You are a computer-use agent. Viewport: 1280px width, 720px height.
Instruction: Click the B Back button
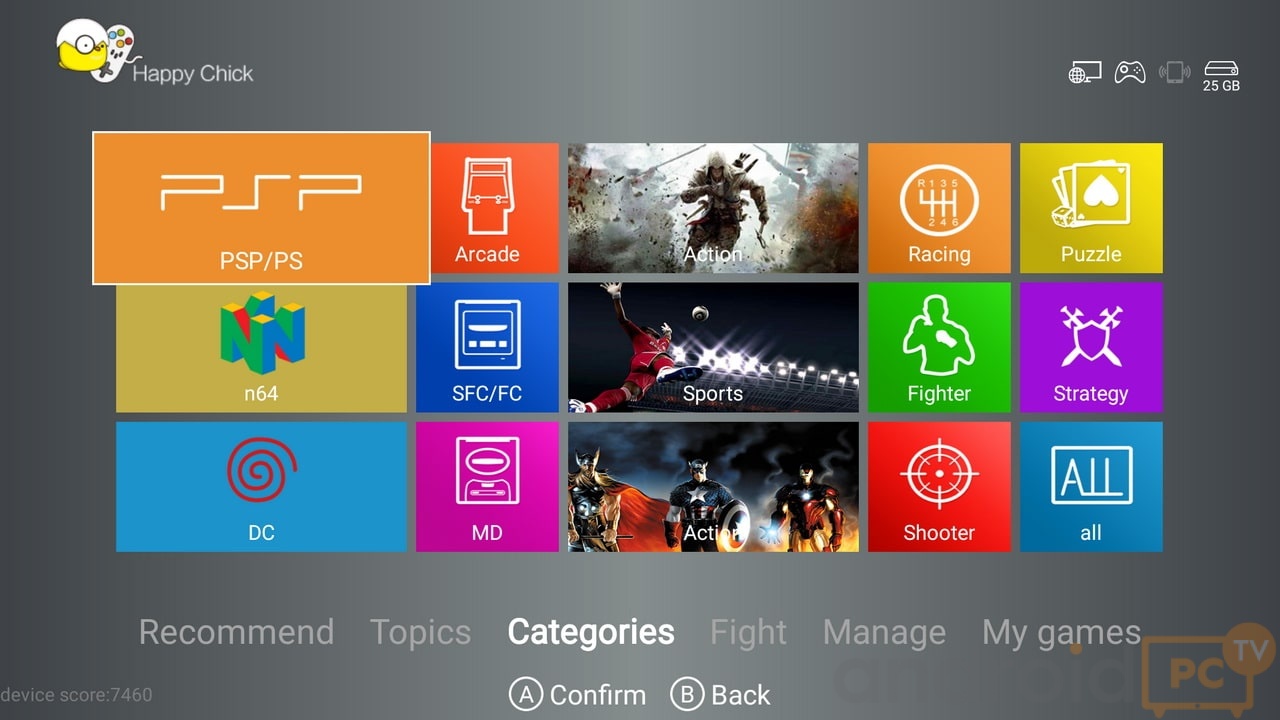click(x=720, y=695)
